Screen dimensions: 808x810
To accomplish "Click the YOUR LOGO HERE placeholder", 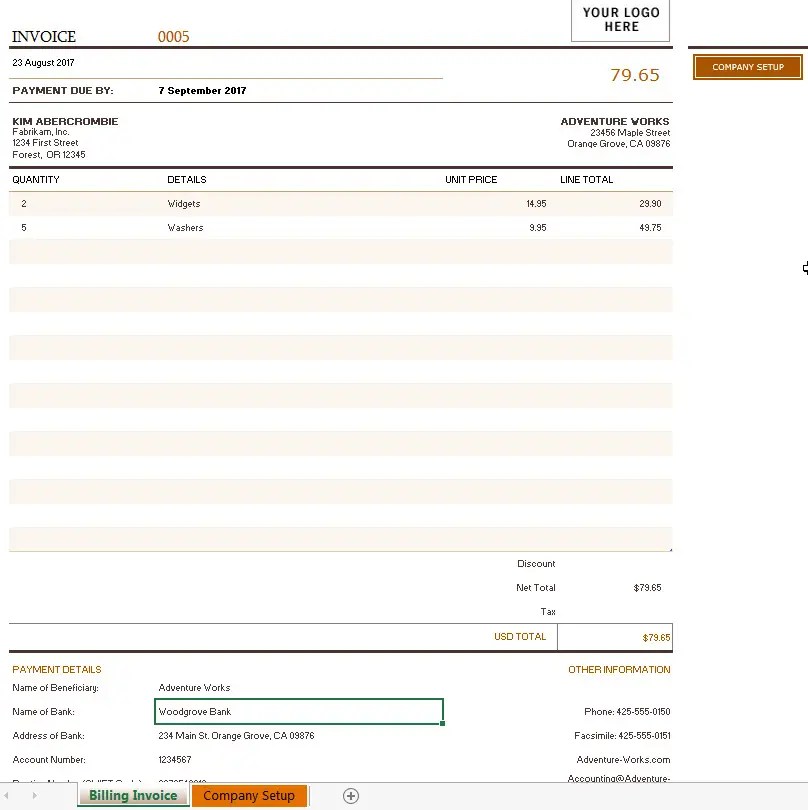I will tap(620, 20).
